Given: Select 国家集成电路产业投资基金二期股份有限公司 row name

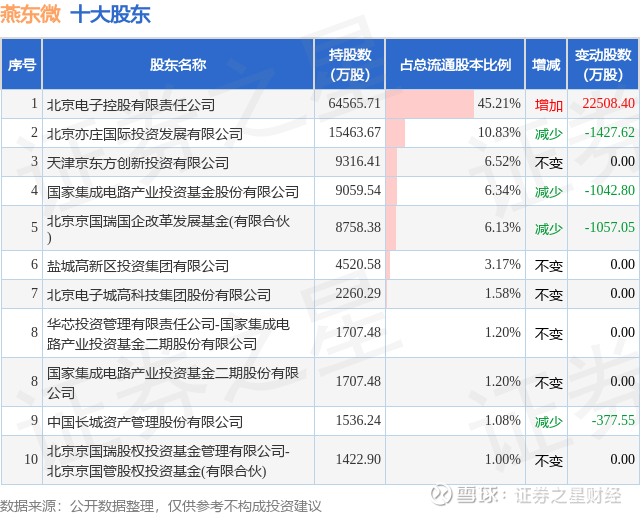Looking at the screenshot, I should 173,382.
